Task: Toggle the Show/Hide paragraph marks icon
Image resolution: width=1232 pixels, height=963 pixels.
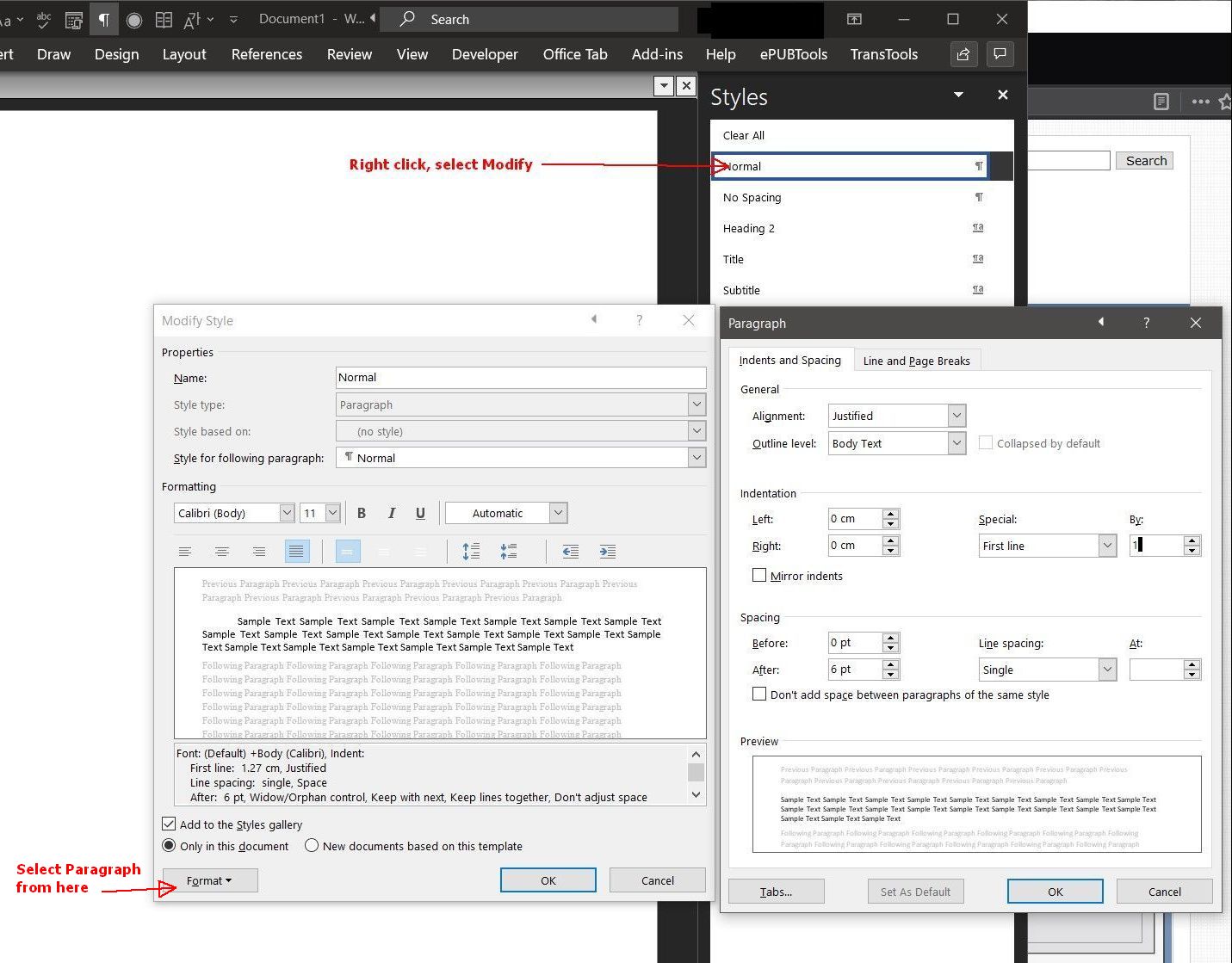Action: (103, 19)
